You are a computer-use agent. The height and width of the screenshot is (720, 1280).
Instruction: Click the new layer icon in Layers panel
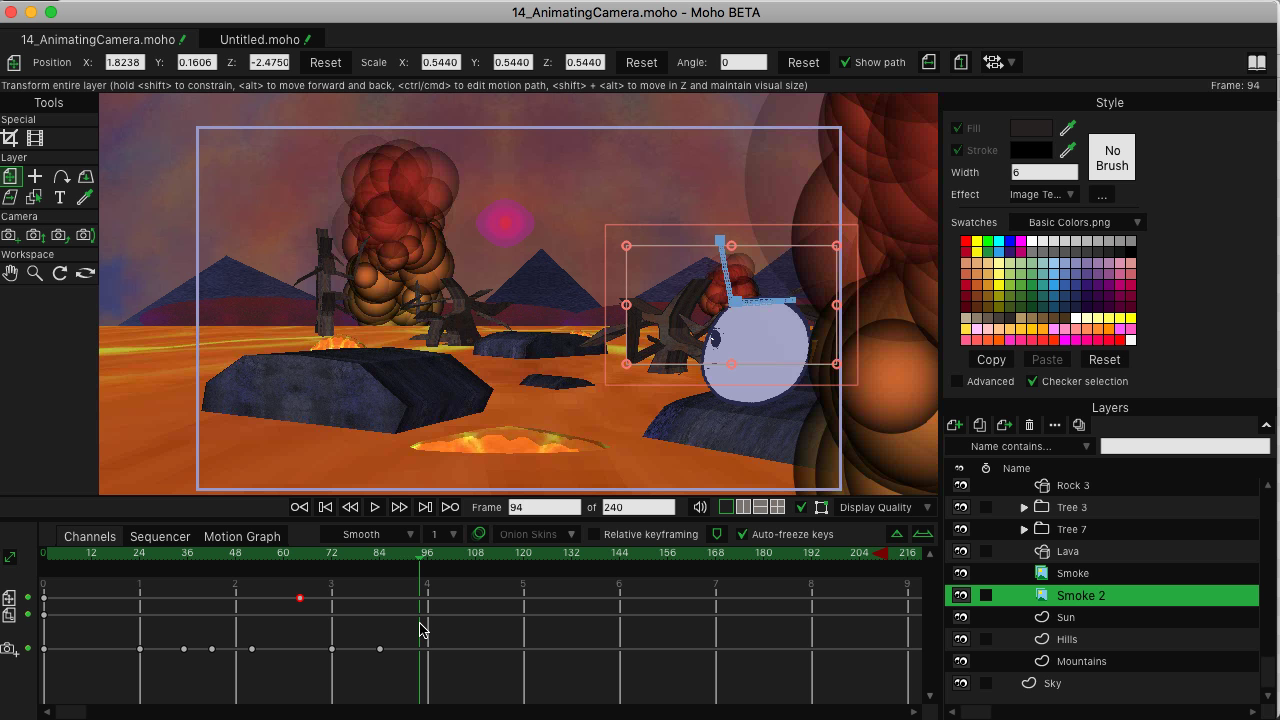pyautogui.click(x=954, y=425)
